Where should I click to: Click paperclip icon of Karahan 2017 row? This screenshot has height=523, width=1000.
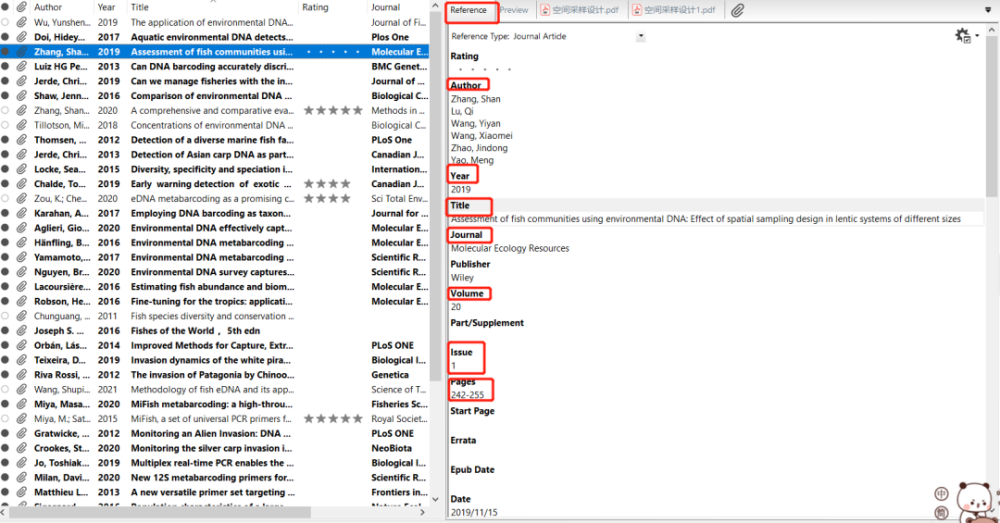22,213
